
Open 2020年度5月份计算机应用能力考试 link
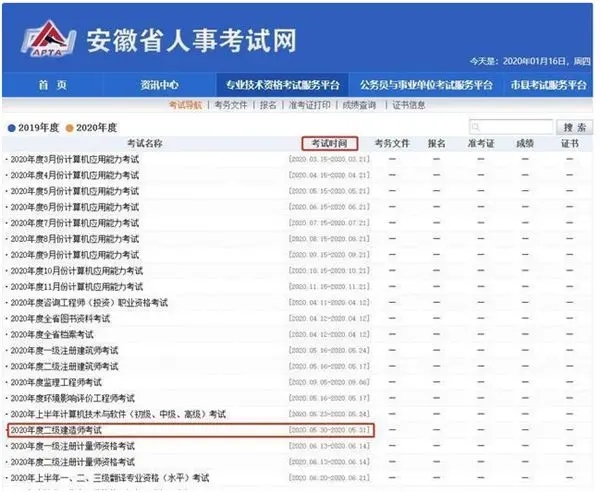pyautogui.click(x=75, y=191)
